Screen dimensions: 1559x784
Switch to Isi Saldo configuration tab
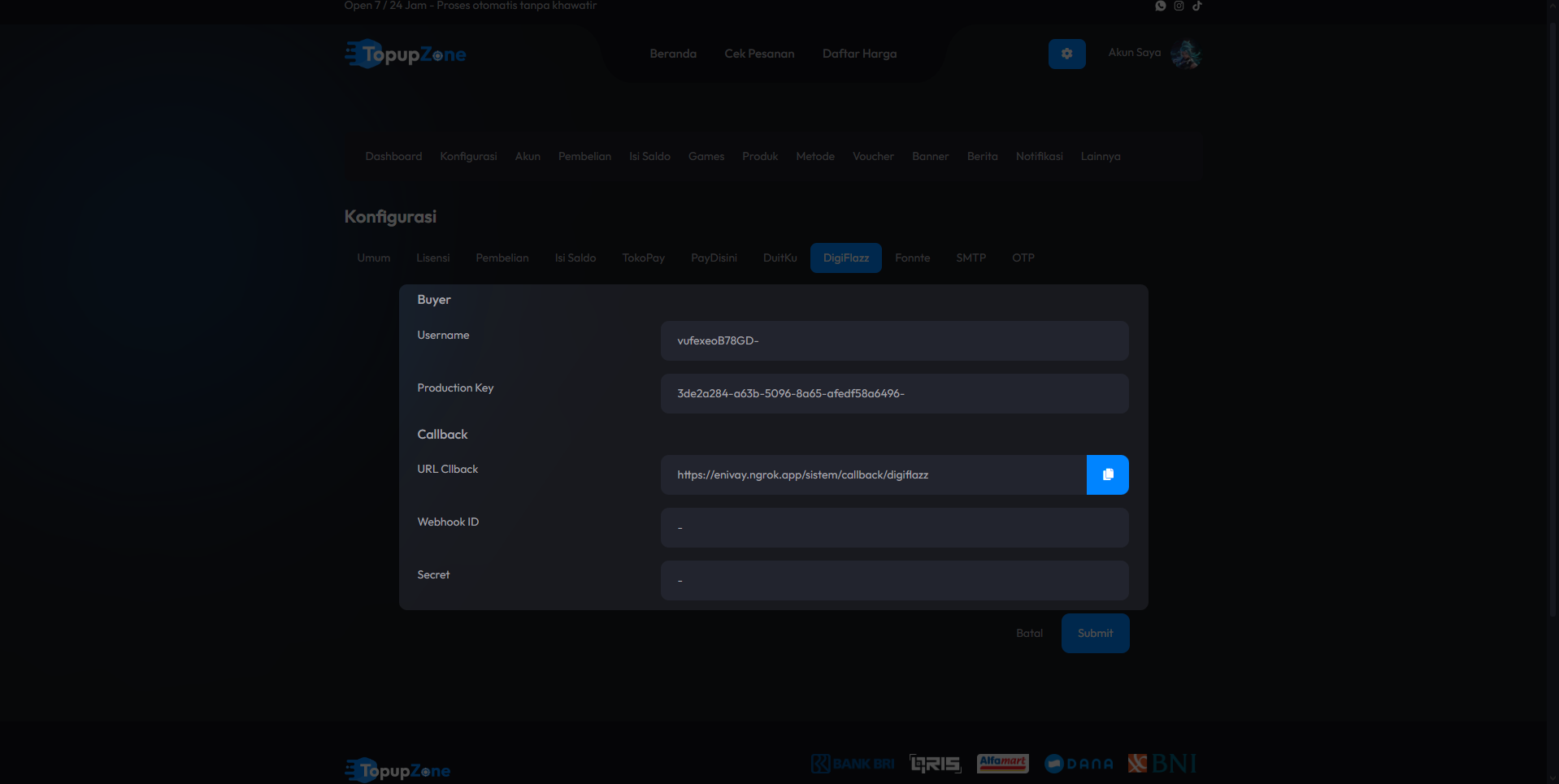tap(575, 258)
